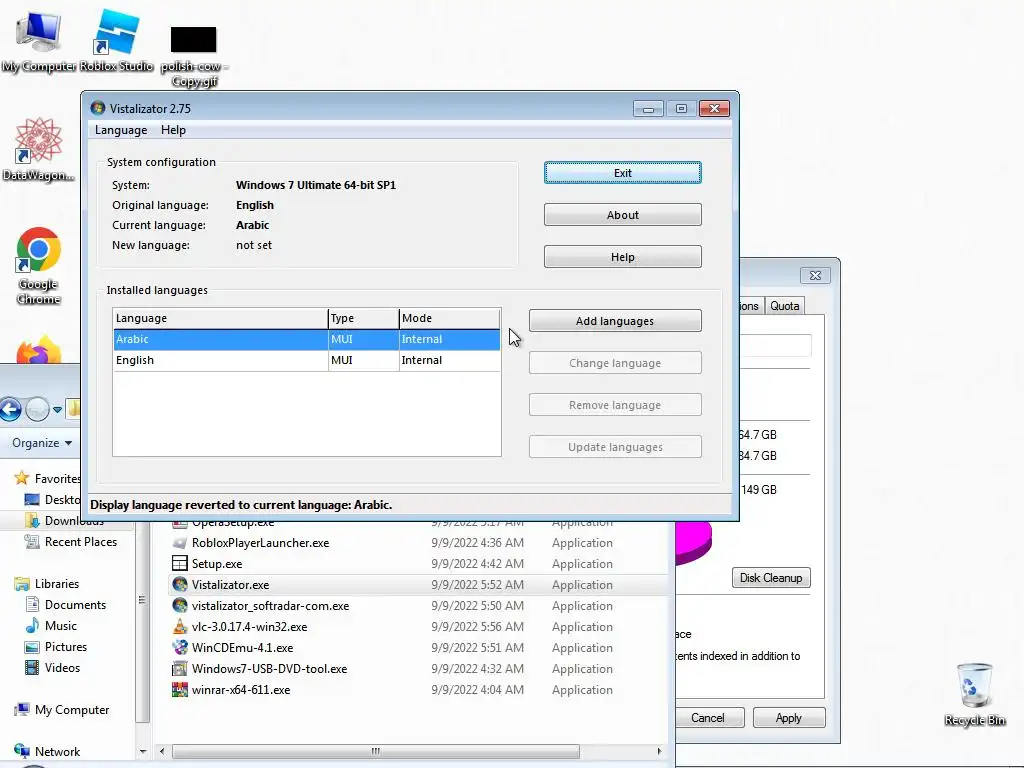Click Cancel in Properties dialog
This screenshot has width=1024, height=768.
[x=708, y=718]
